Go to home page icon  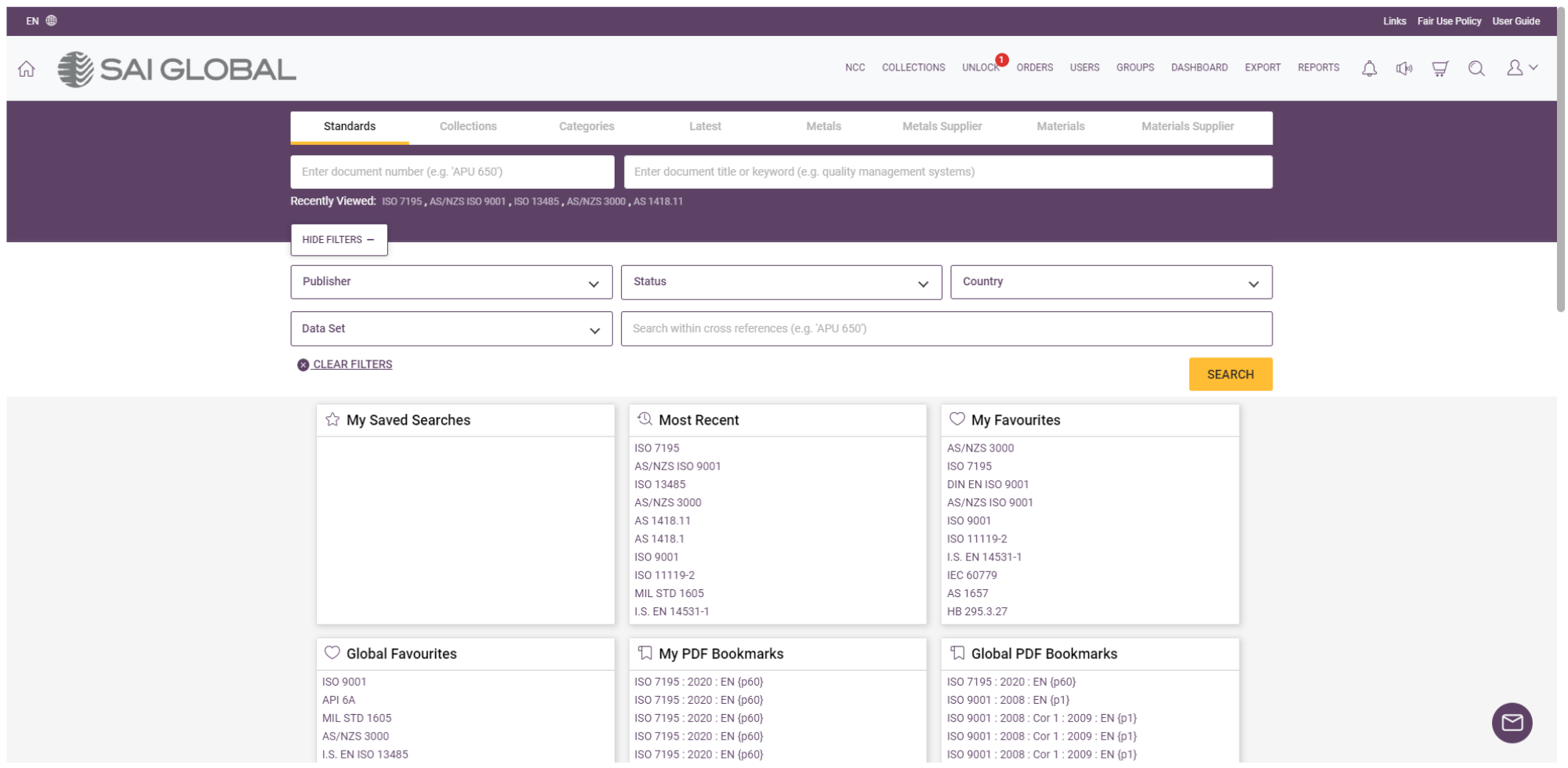tap(27, 69)
